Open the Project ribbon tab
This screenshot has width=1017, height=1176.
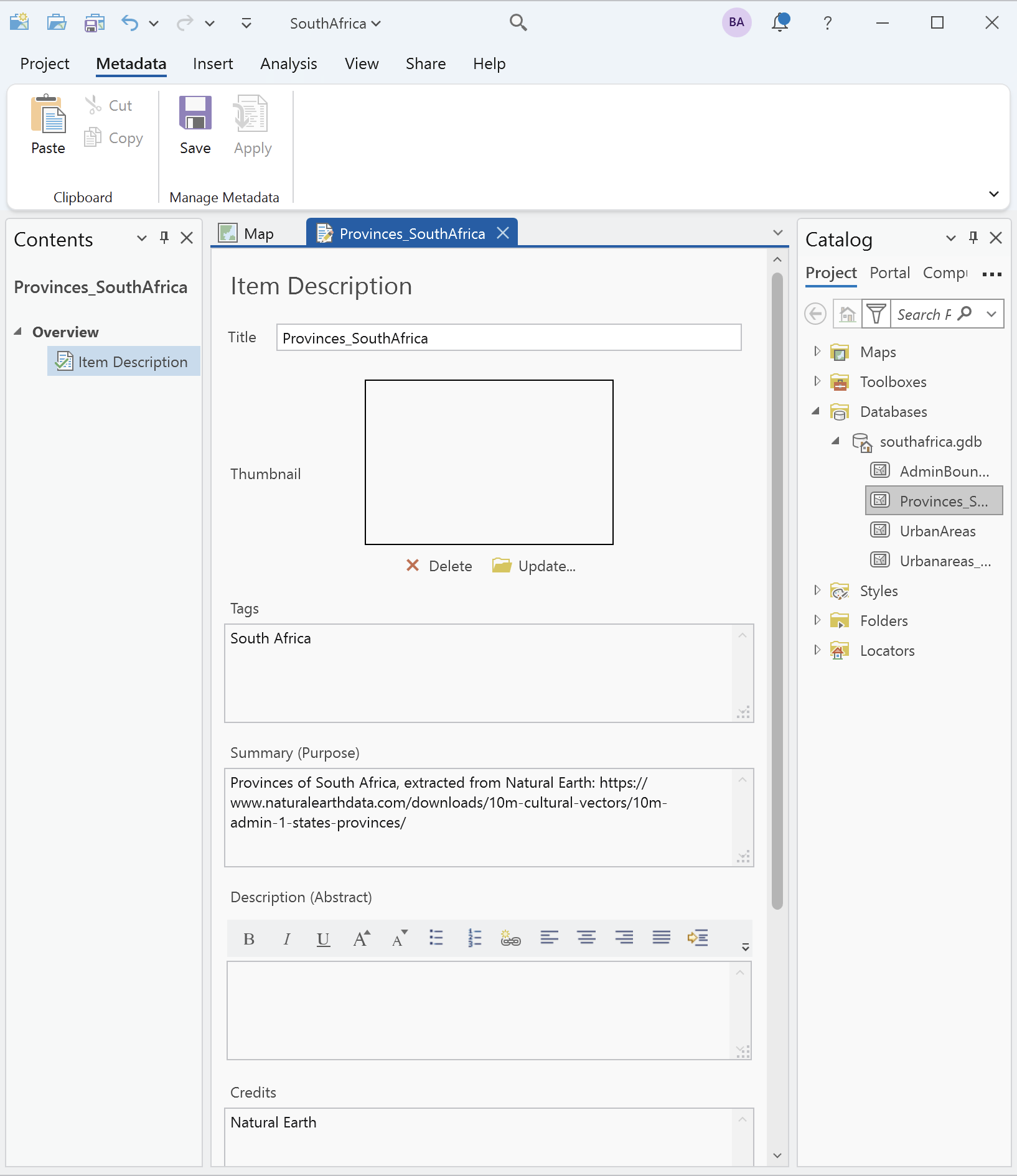point(45,63)
